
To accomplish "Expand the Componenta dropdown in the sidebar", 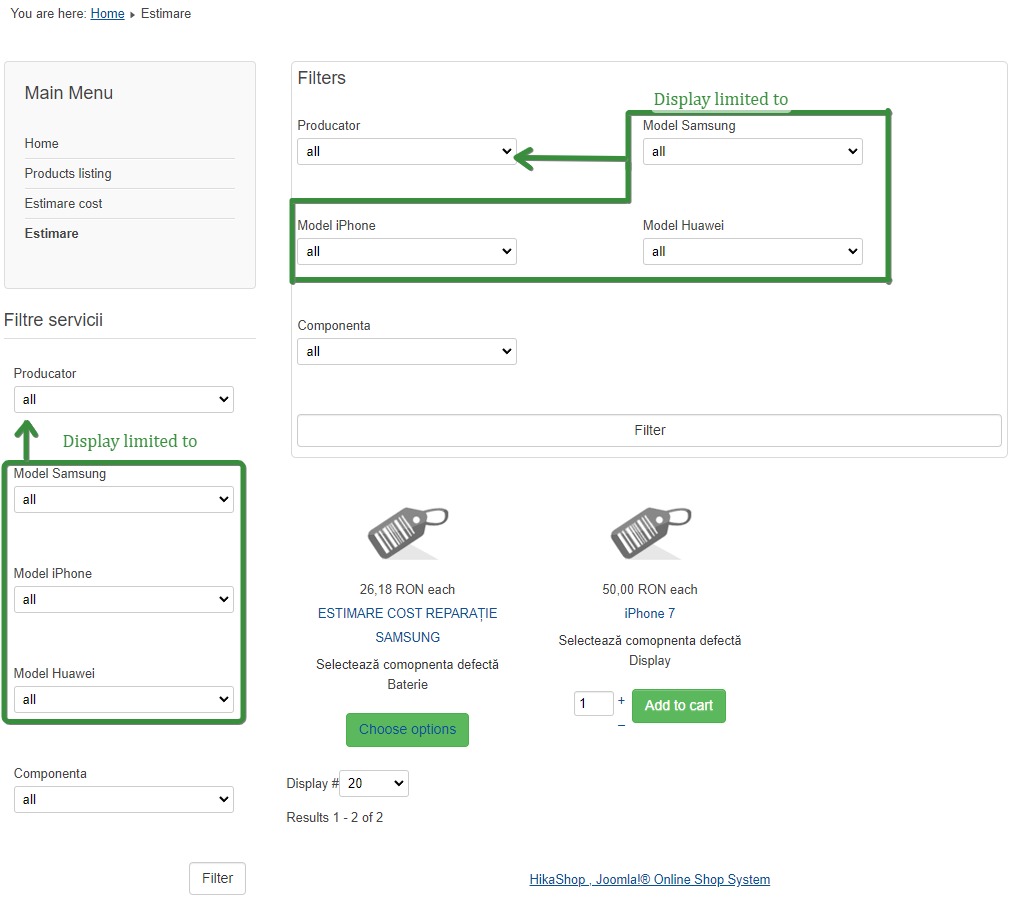I will coord(124,800).
